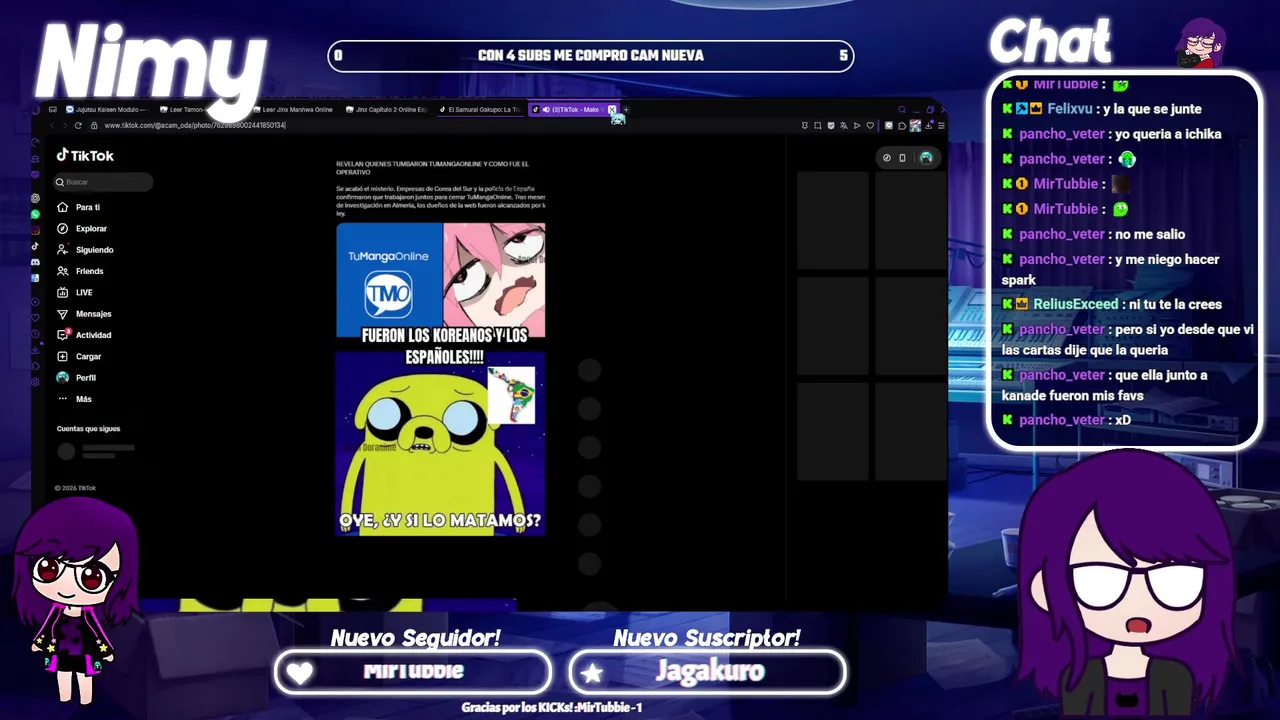Click the 'REVELAN QUIENES TUMBARON TUMANGAONLINE' caption
This screenshot has height=720, width=1280.
(432, 168)
